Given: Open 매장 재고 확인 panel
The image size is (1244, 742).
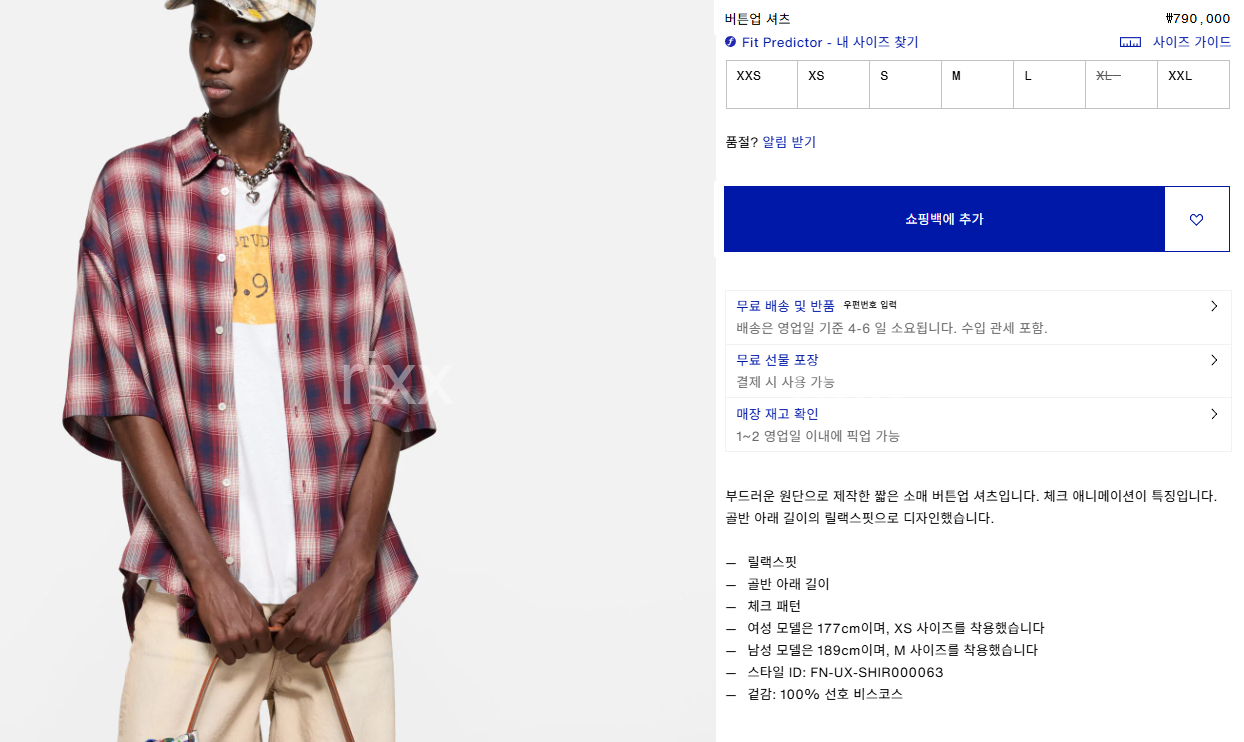Looking at the screenshot, I should click(x=978, y=425).
